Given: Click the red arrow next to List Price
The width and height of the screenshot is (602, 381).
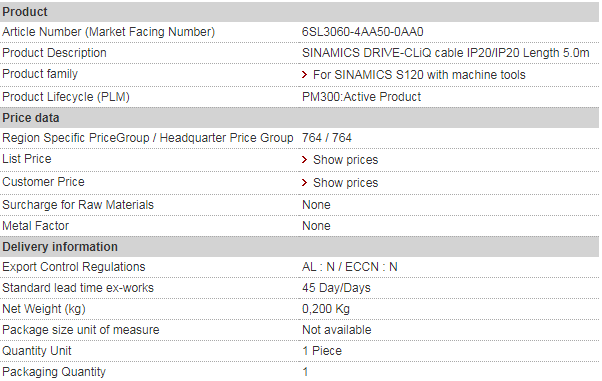Looking at the screenshot, I should pos(304,159).
